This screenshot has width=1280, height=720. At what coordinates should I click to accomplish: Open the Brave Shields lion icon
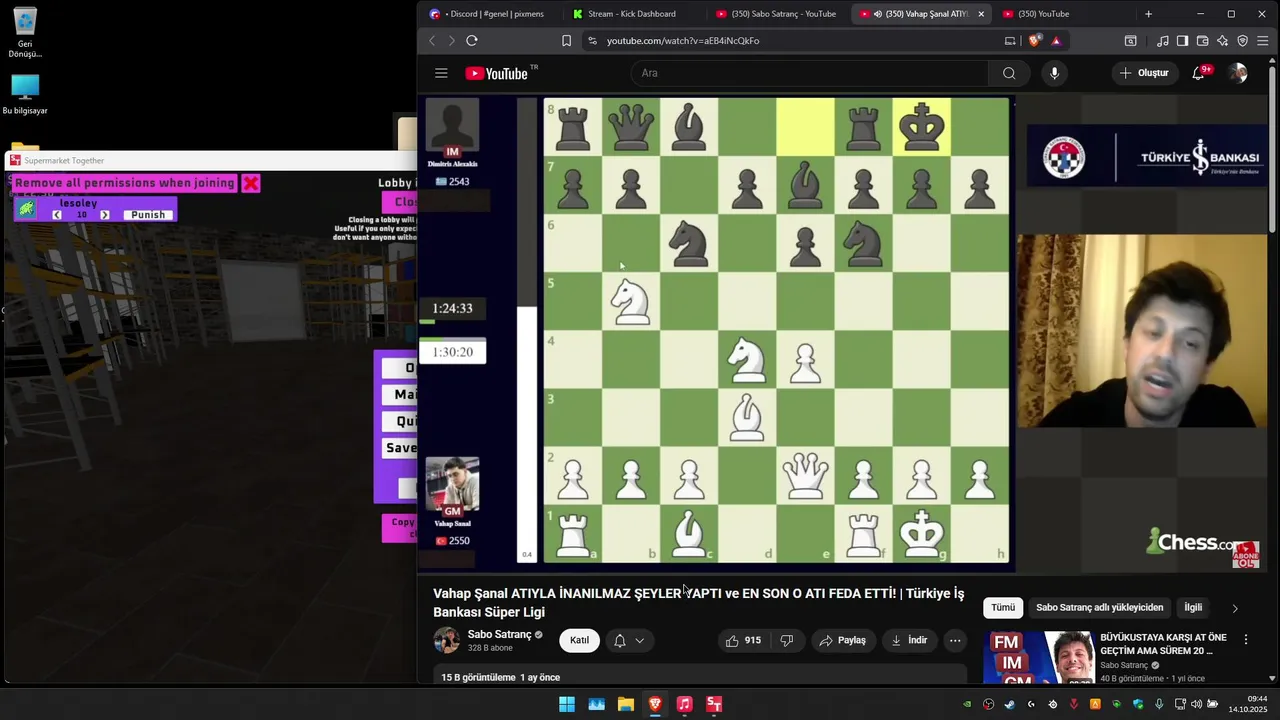(x=1034, y=41)
